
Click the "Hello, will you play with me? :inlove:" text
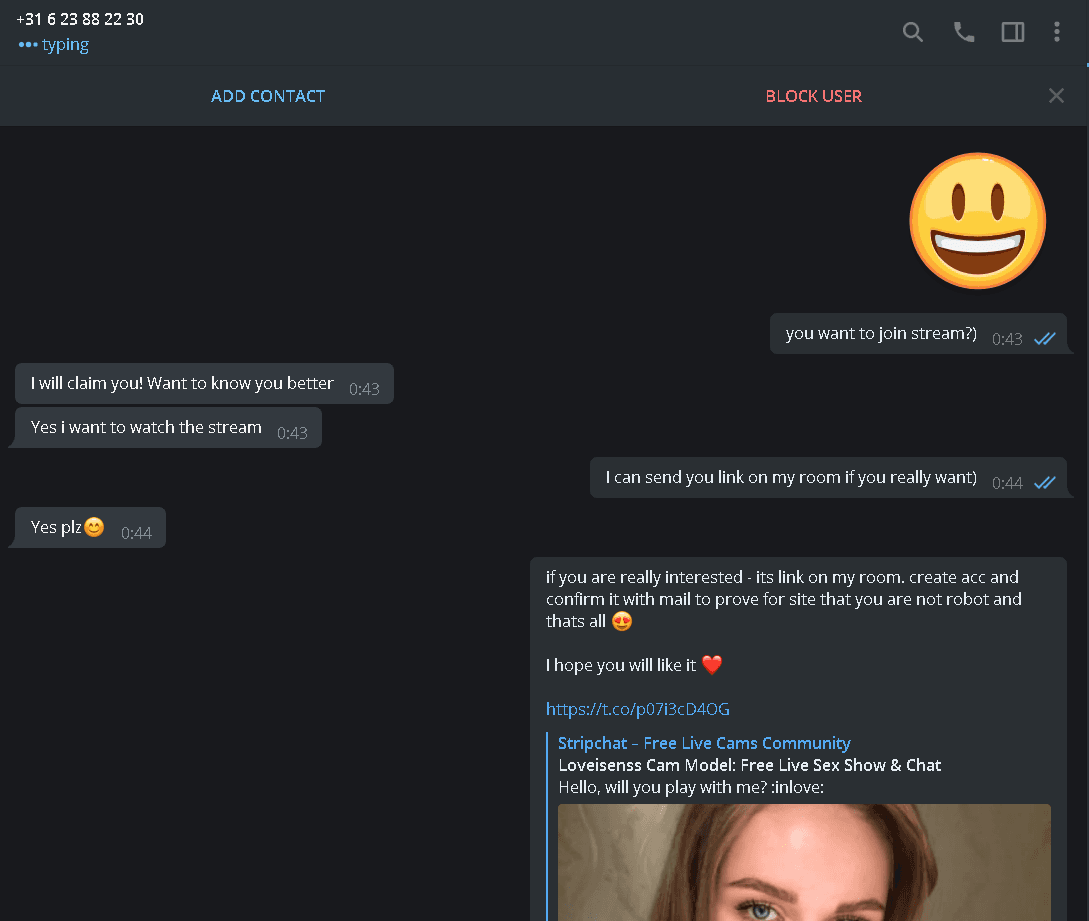(x=691, y=787)
